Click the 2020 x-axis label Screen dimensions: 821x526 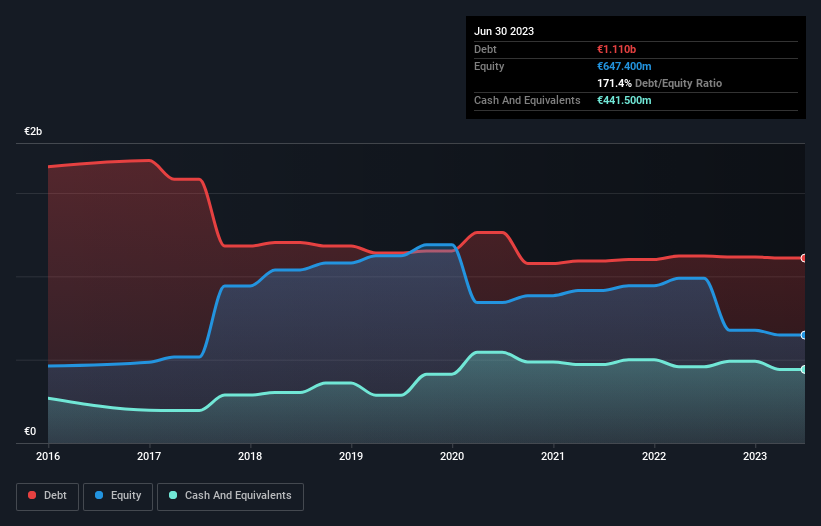click(x=452, y=456)
